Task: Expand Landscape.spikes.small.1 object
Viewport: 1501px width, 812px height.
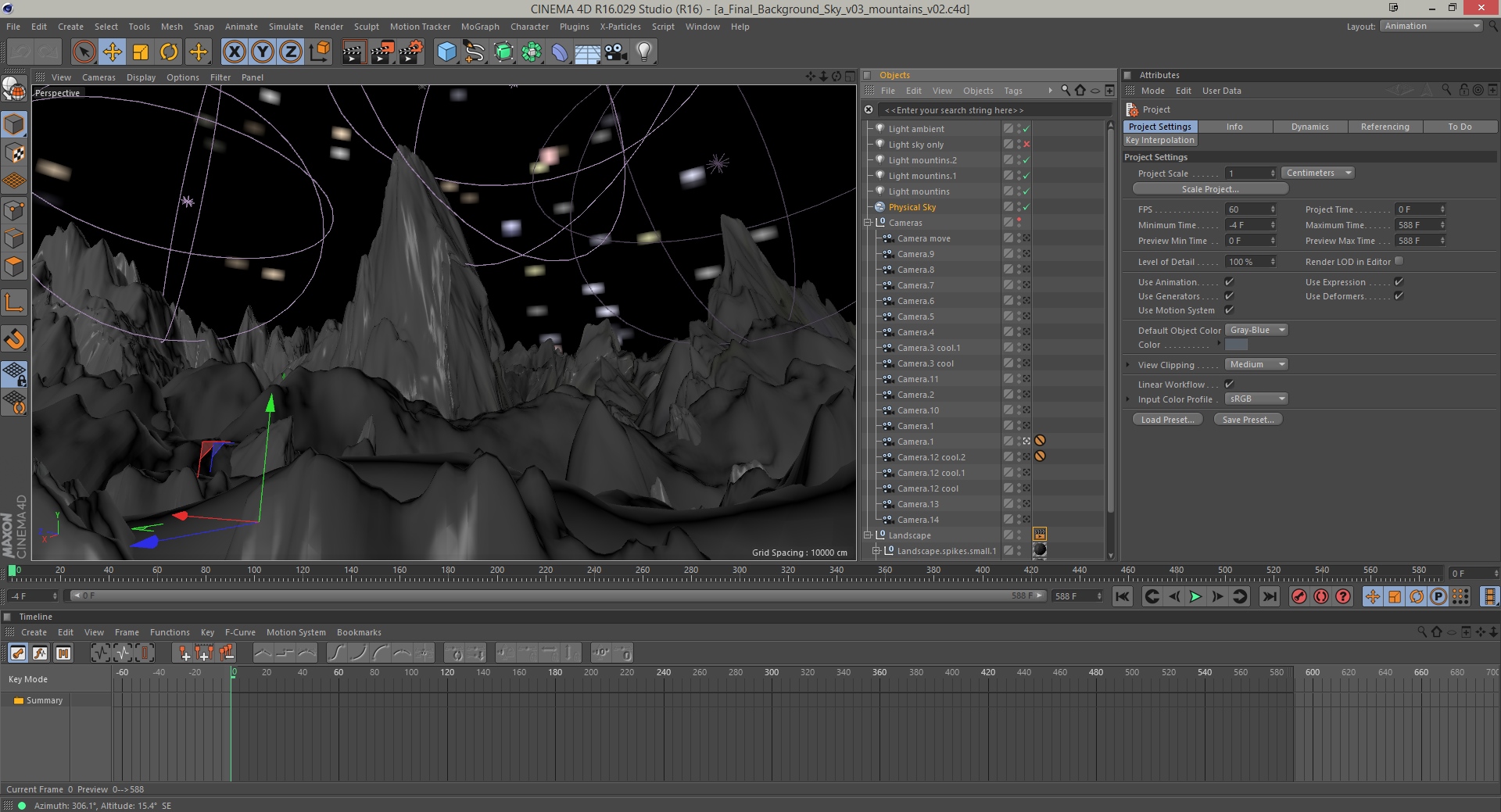Action: pos(876,551)
